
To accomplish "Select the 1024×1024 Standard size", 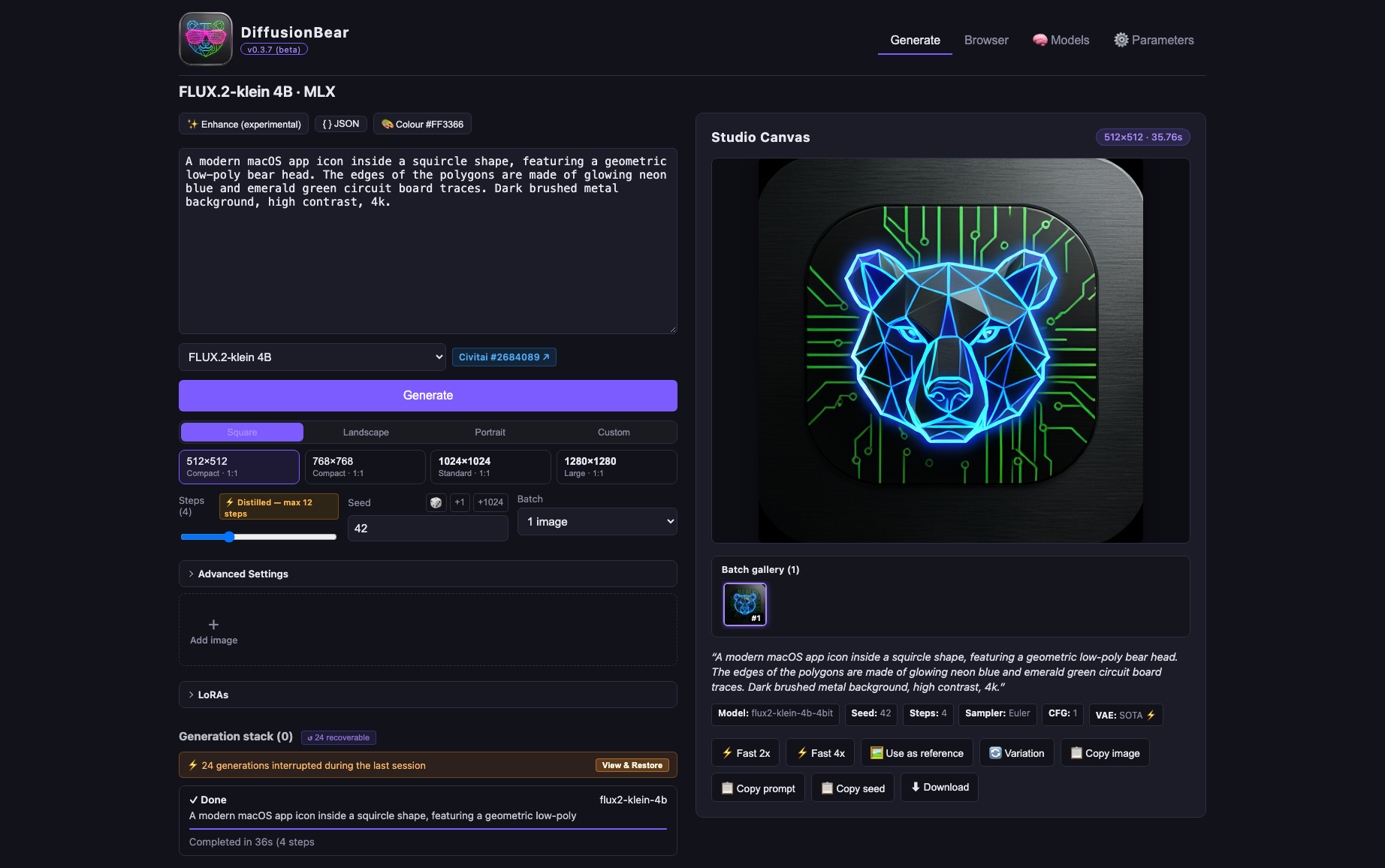I will click(x=490, y=467).
